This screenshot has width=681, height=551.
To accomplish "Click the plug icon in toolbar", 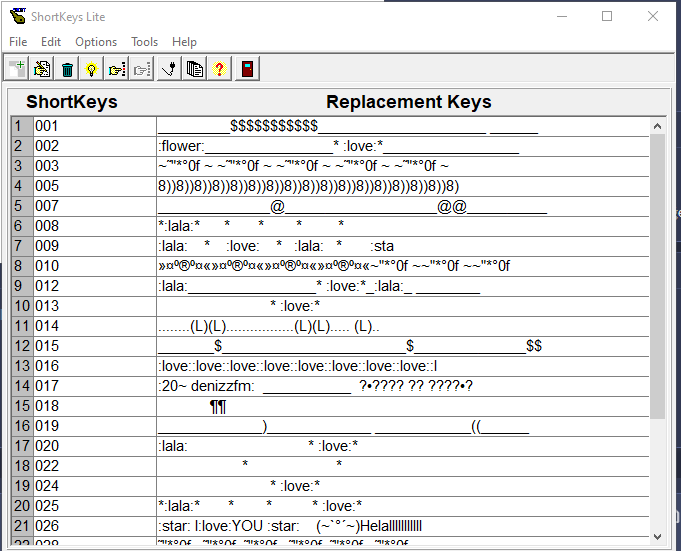I will [170, 69].
